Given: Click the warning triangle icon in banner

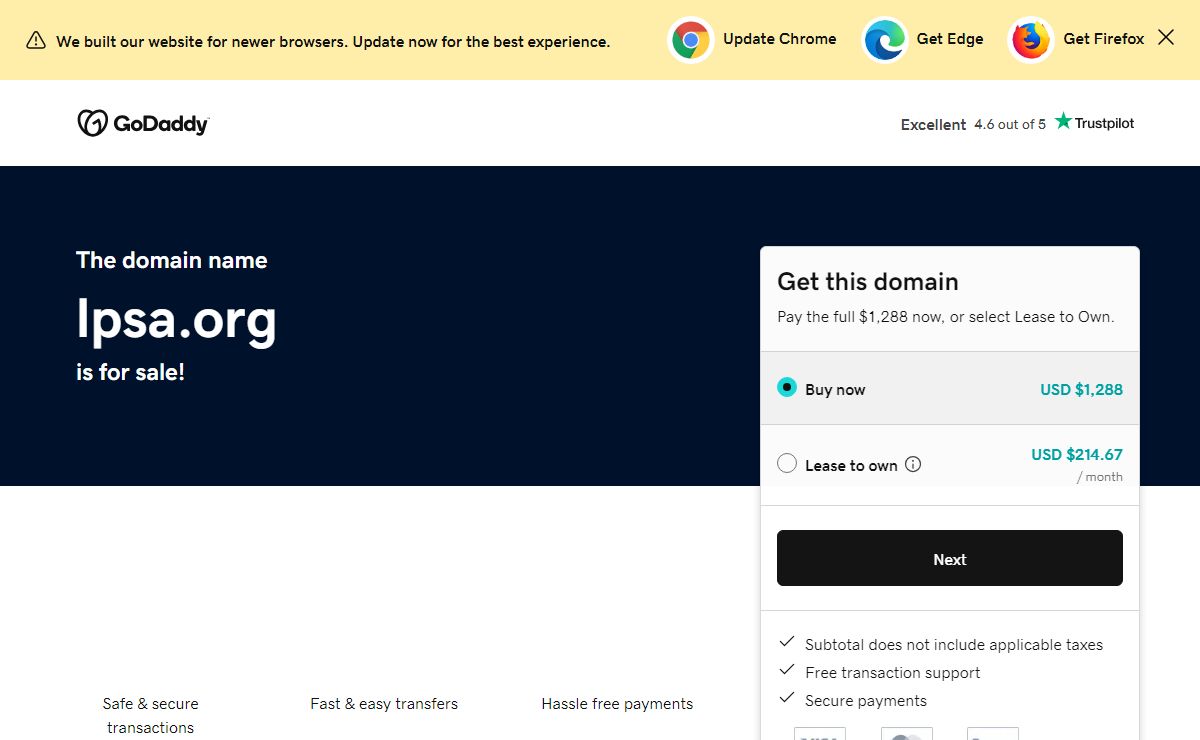Looking at the screenshot, I should 36,40.
